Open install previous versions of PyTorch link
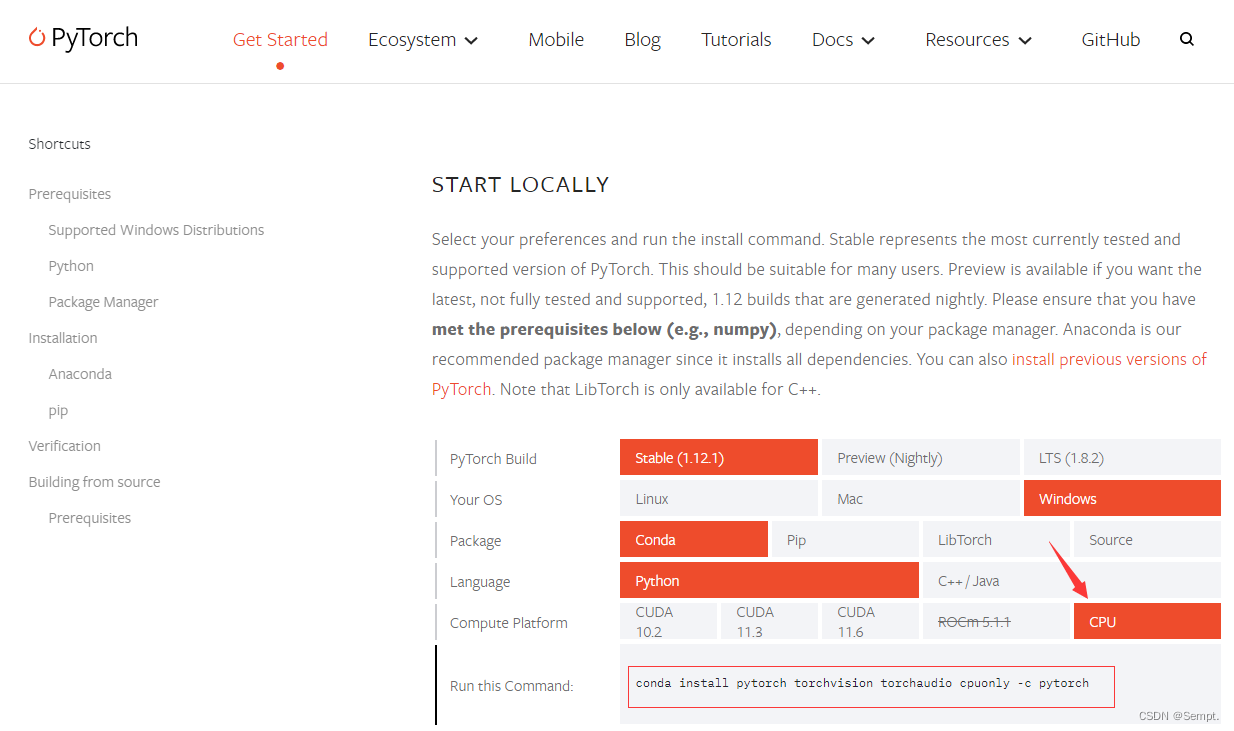The height and width of the screenshot is (731, 1234). coord(1109,359)
